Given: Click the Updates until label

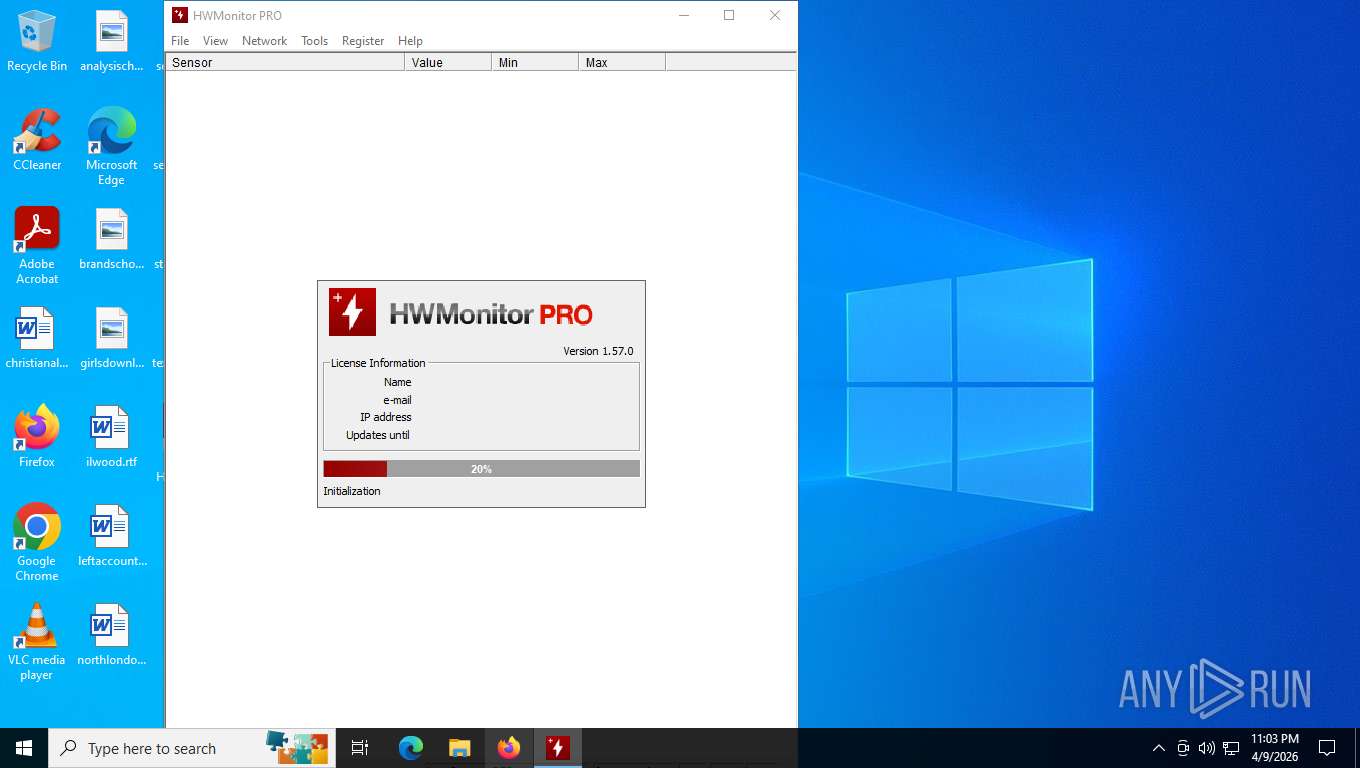Looking at the screenshot, I should pyautogui.click(x=378, y=435).
